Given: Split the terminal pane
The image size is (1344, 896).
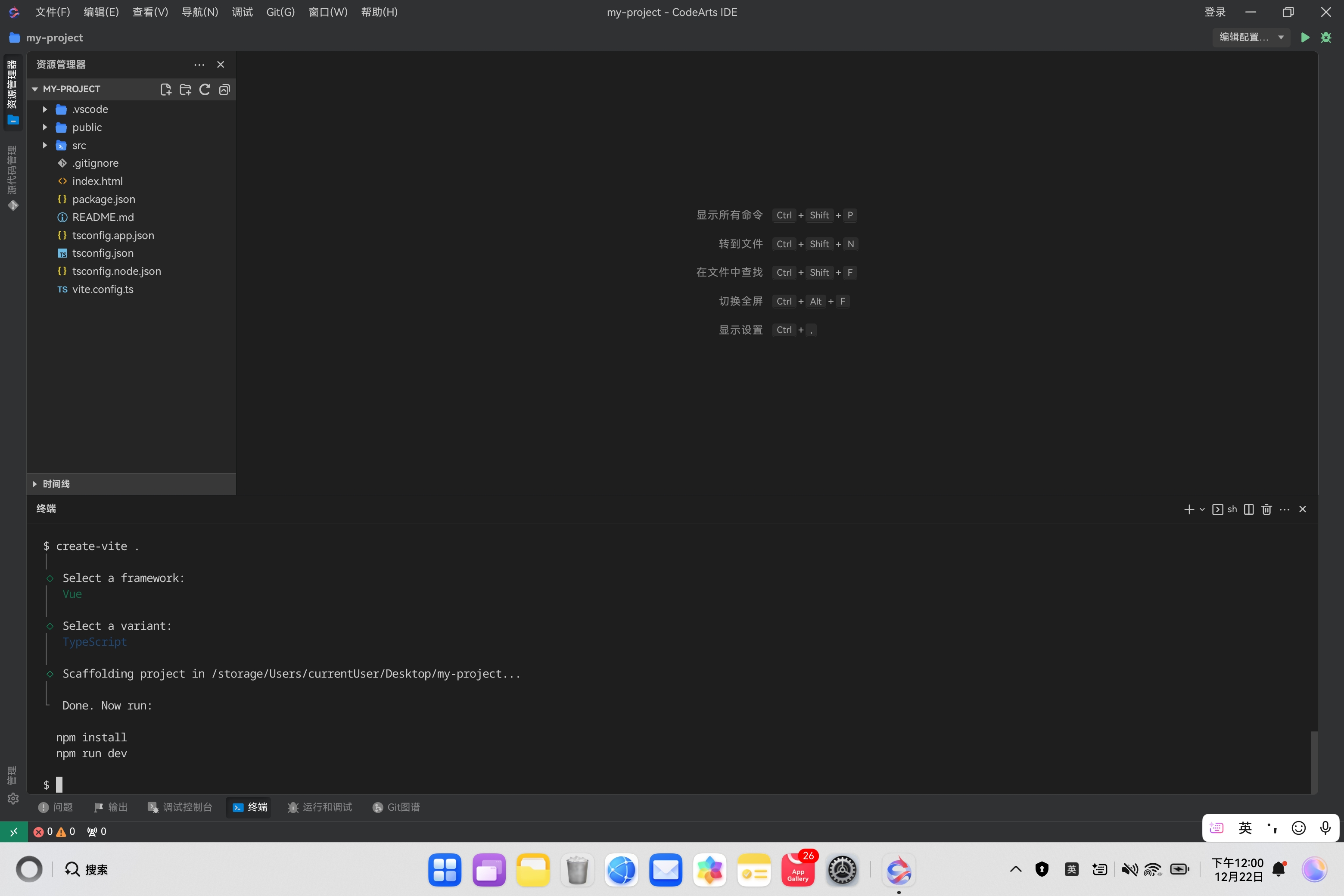Looking at the screenshot, I should click(1248, 509).
